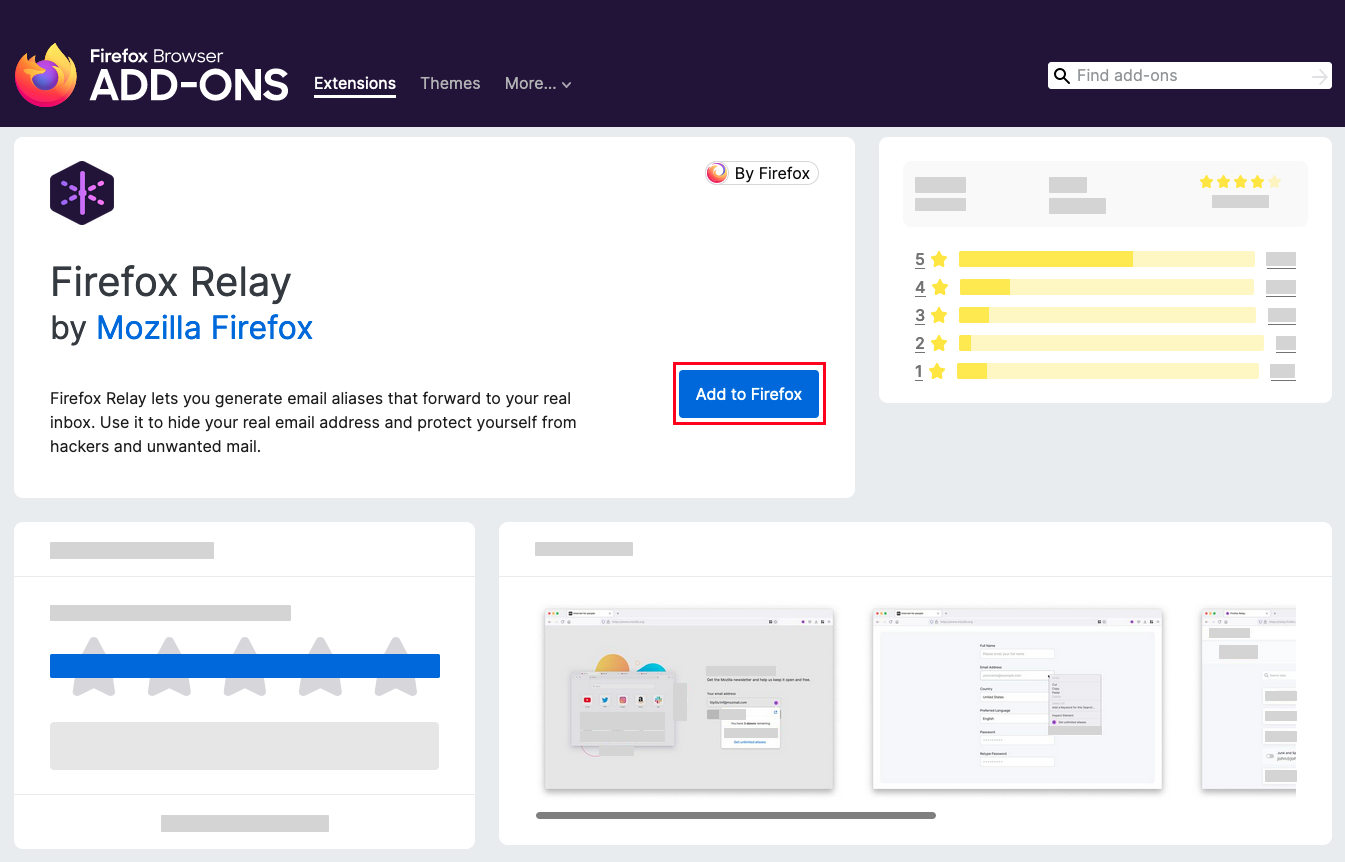Click the star icon beside rating 4
1345x862 pixels.
click(939, 288)
